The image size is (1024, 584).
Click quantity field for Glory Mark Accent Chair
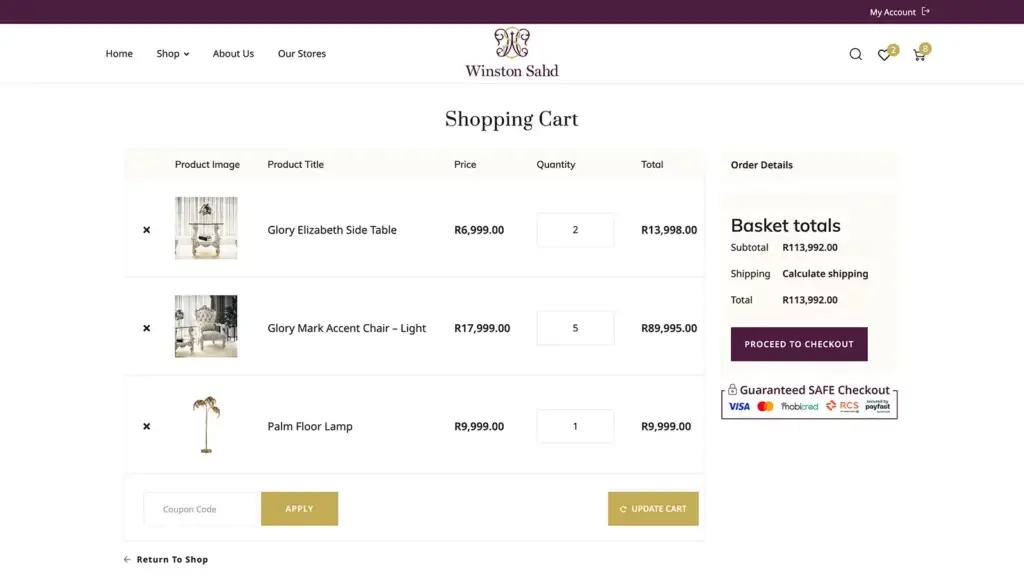tap(575, 328)
